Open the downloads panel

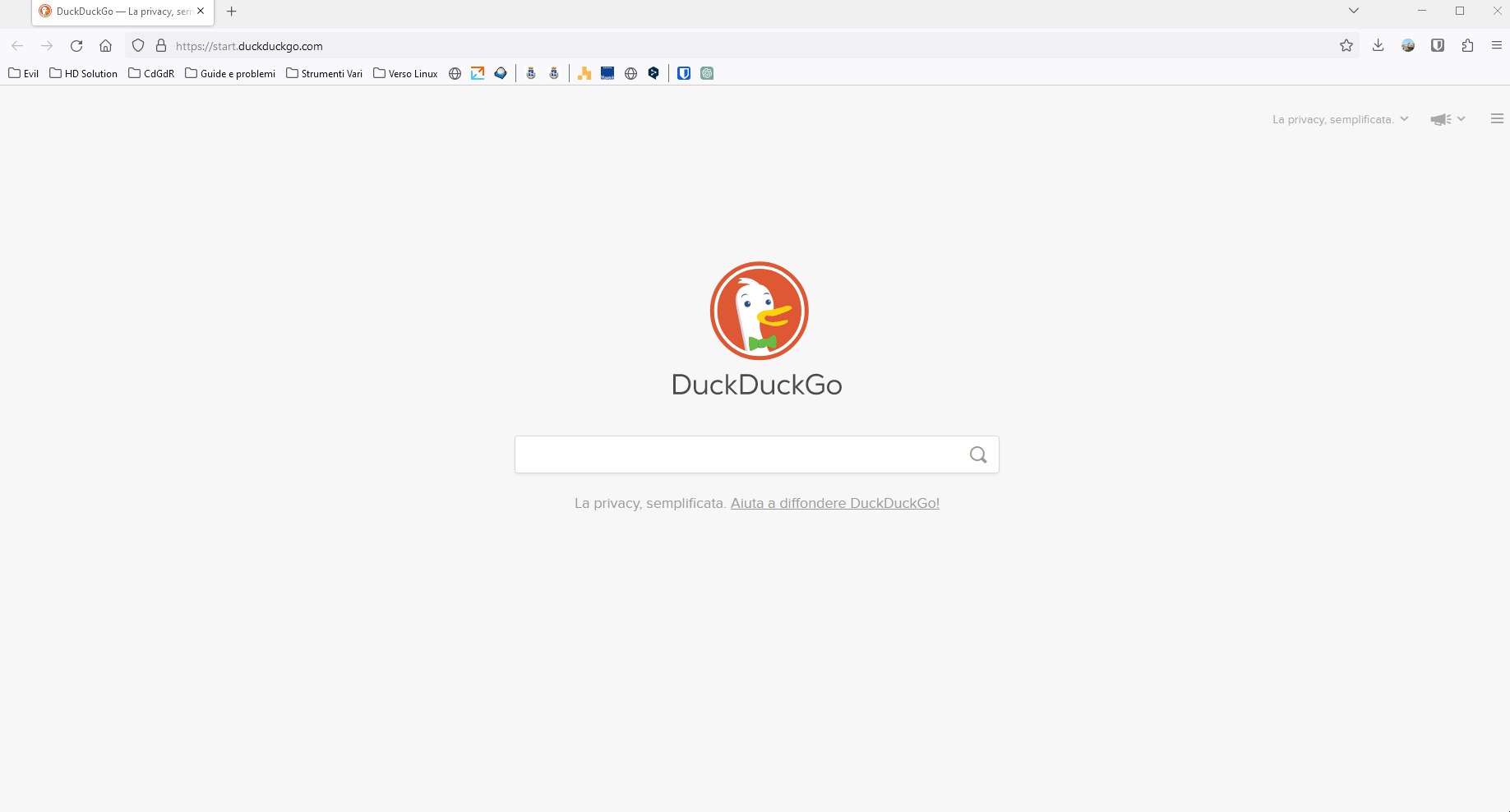pos(1378,46)
